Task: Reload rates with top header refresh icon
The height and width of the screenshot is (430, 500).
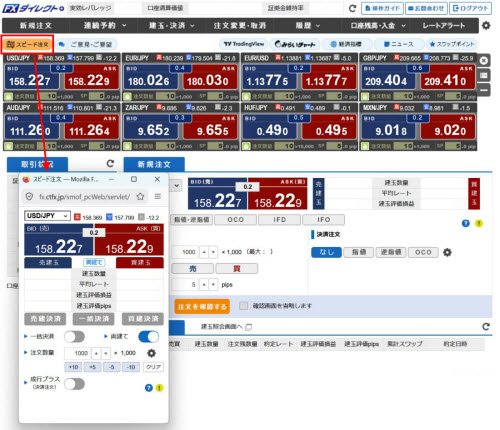Action: point(352,8)
